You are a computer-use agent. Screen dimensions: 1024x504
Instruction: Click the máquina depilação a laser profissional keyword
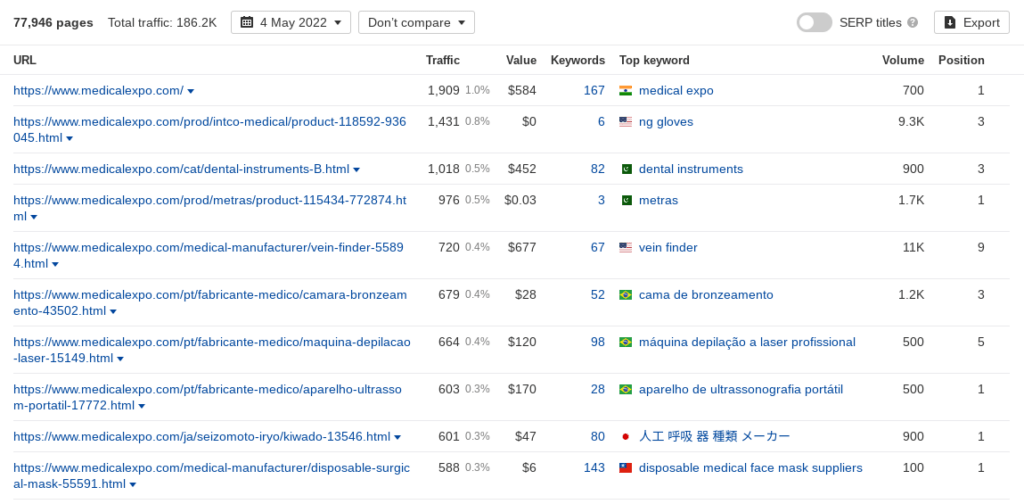point(747,342)
